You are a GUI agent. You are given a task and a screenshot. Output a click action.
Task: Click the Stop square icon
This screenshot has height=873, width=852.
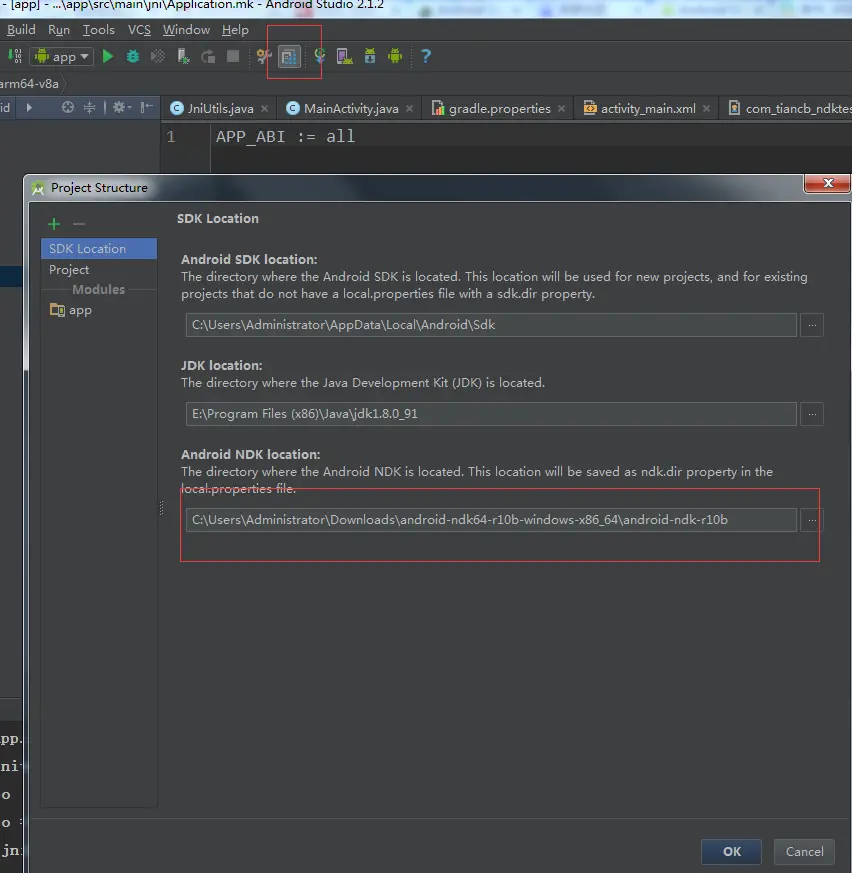233,56
